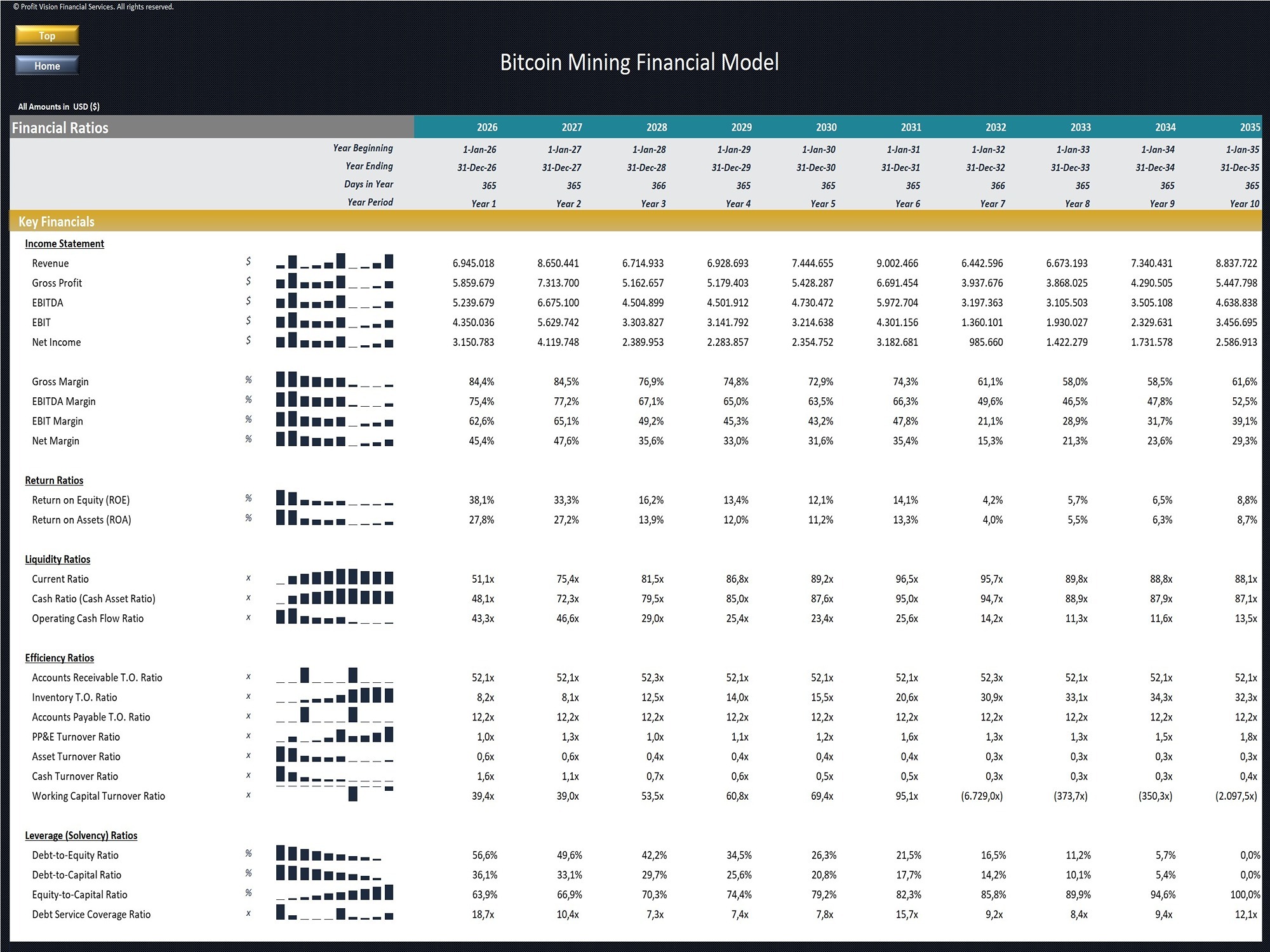Select the 2026 year column header
1270x952 pixels.
tap(486, 127)
